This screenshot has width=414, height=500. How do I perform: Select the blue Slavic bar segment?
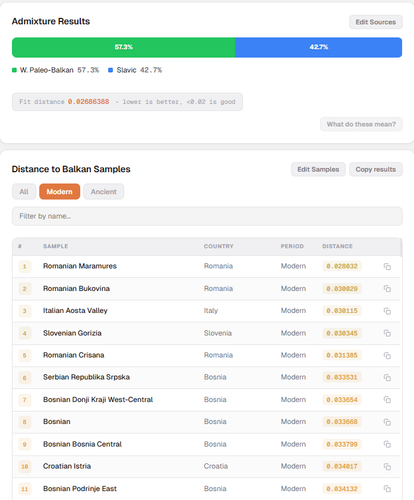[319, 47]
